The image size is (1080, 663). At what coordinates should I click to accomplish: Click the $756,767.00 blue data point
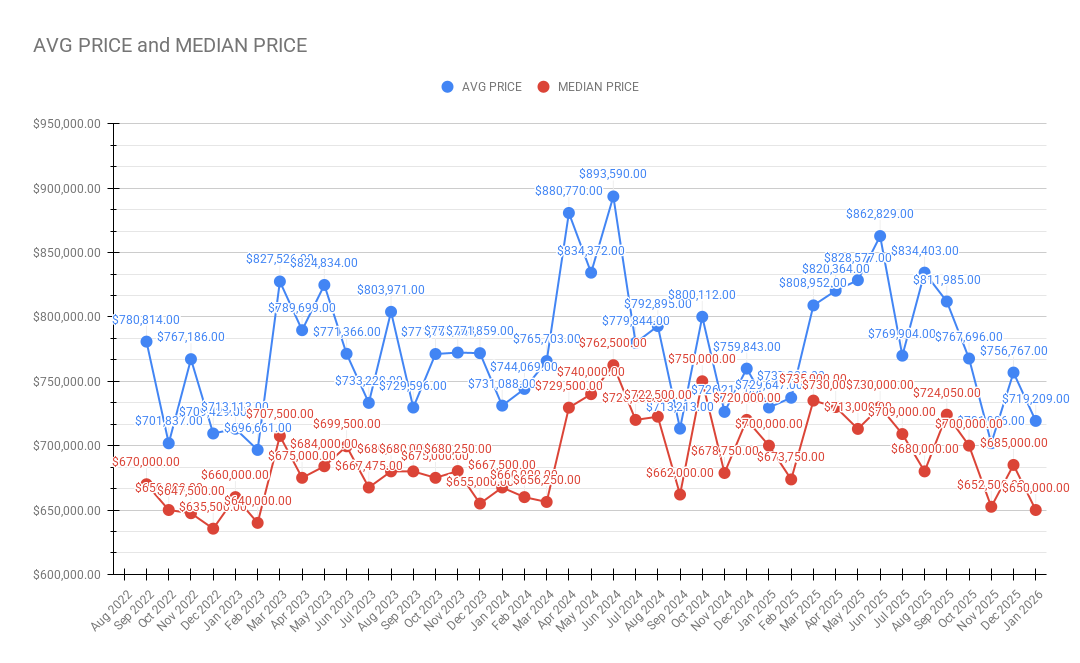[1014, 372]
